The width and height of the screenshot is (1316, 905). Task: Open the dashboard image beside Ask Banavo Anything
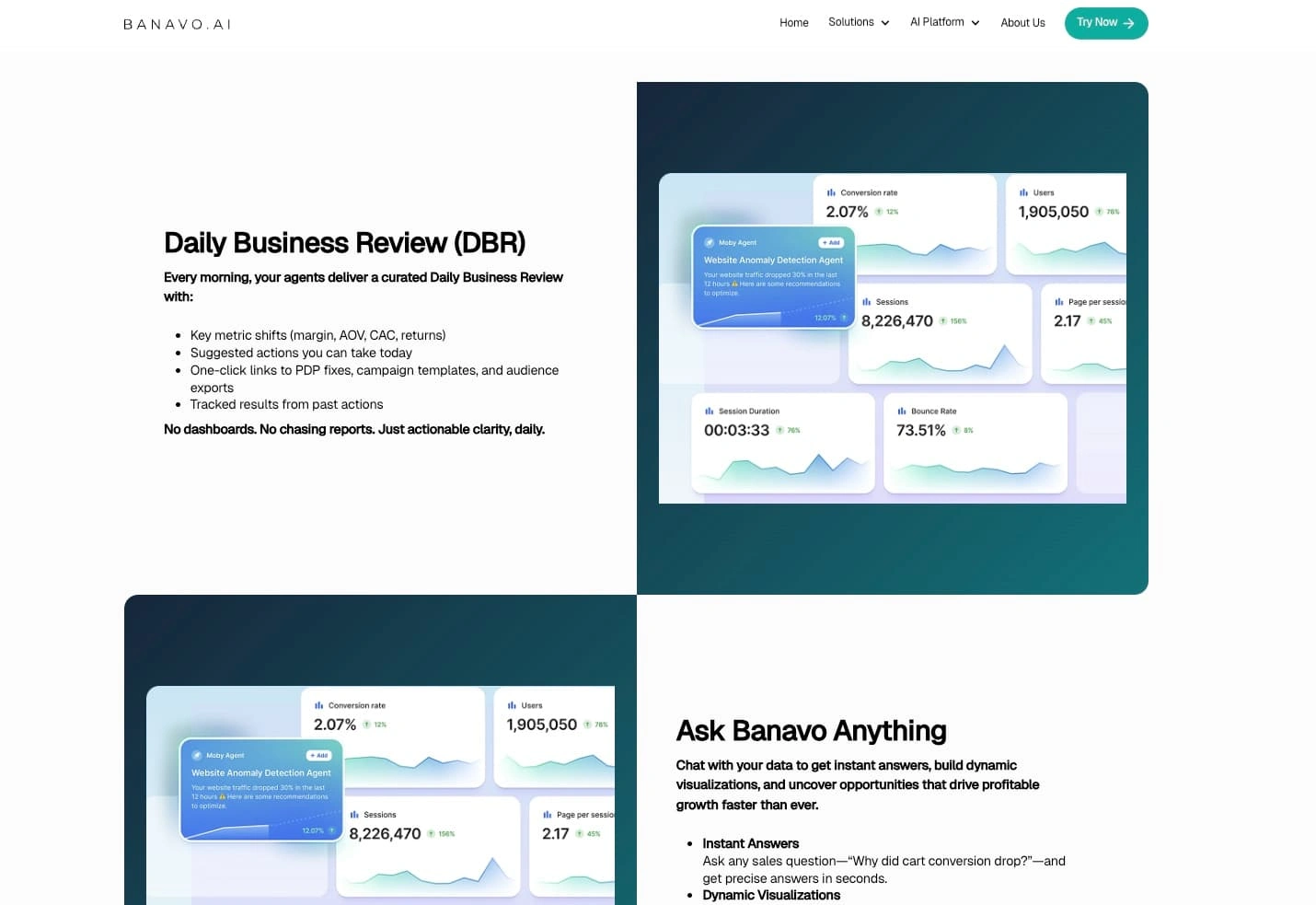click(380, 795)
